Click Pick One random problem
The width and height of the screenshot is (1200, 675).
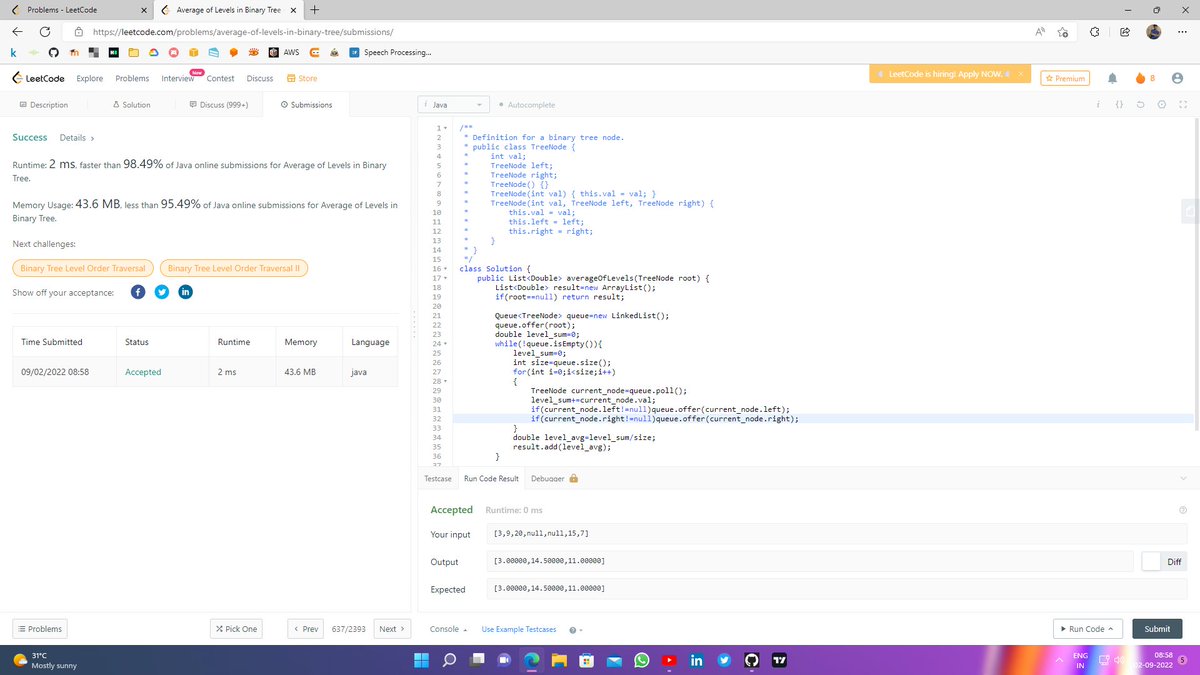click(x=236, y=629)
